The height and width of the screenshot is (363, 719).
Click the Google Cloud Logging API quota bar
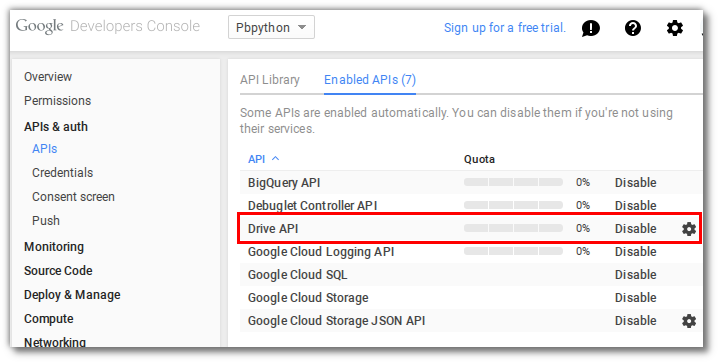pyautogui.click(x=513, y=251)
